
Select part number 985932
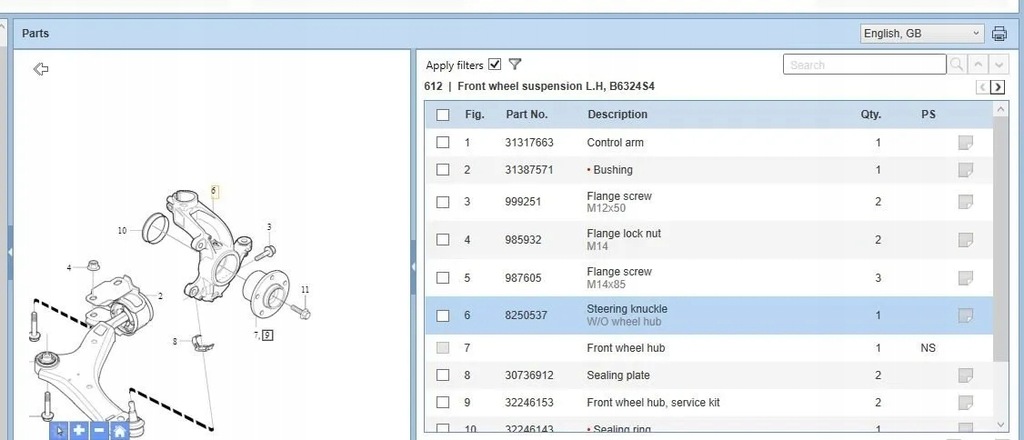[x=523, y=240]
